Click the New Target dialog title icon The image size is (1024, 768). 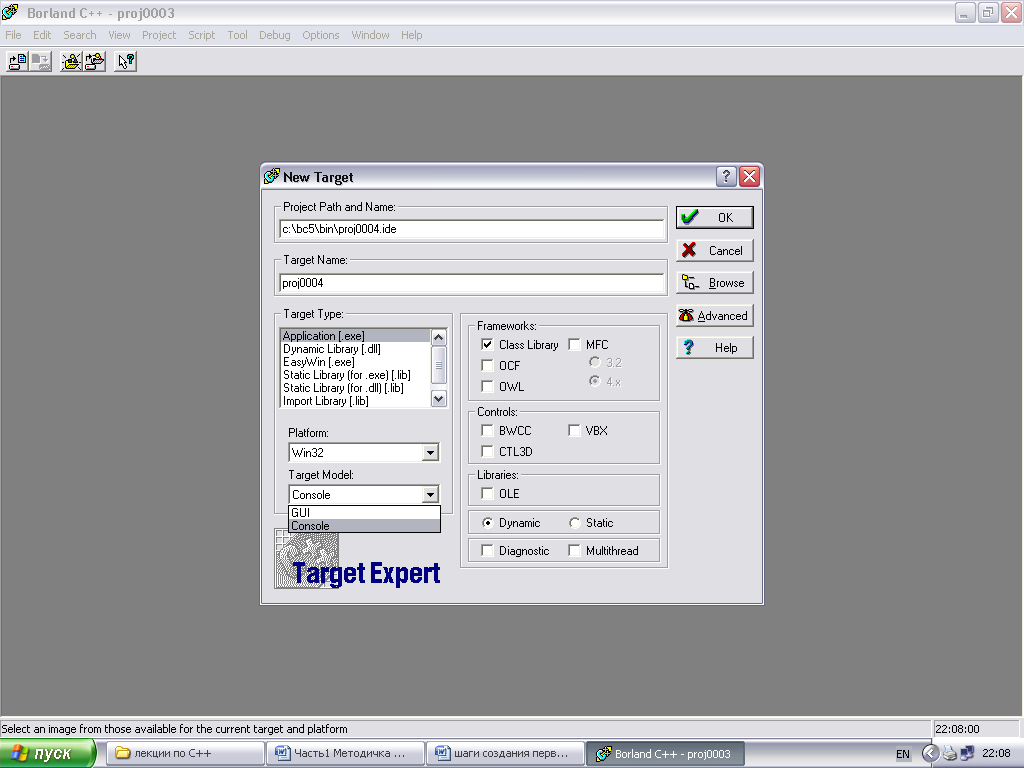click(272, 176)
